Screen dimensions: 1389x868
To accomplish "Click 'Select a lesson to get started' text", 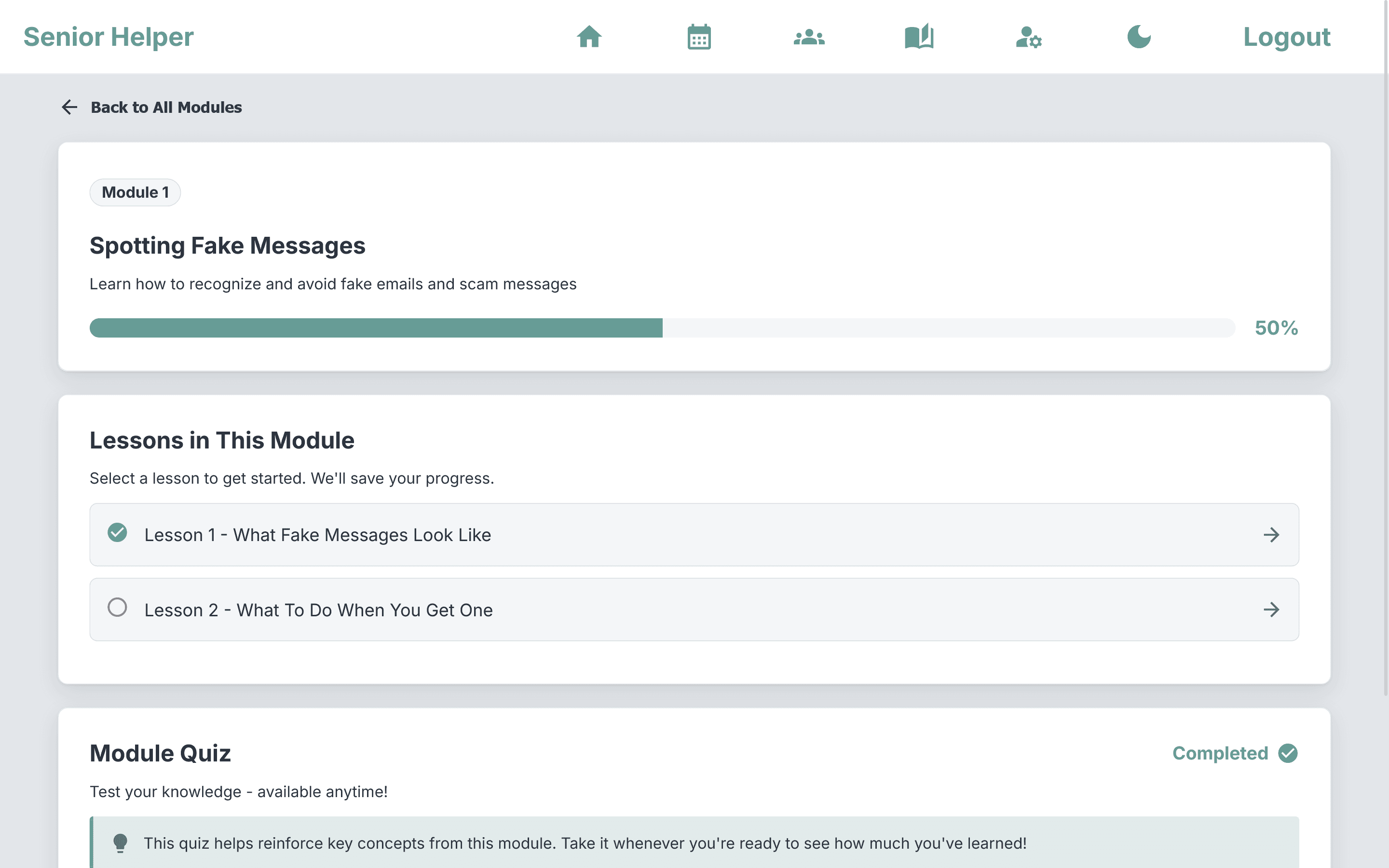I will (292, 478).
